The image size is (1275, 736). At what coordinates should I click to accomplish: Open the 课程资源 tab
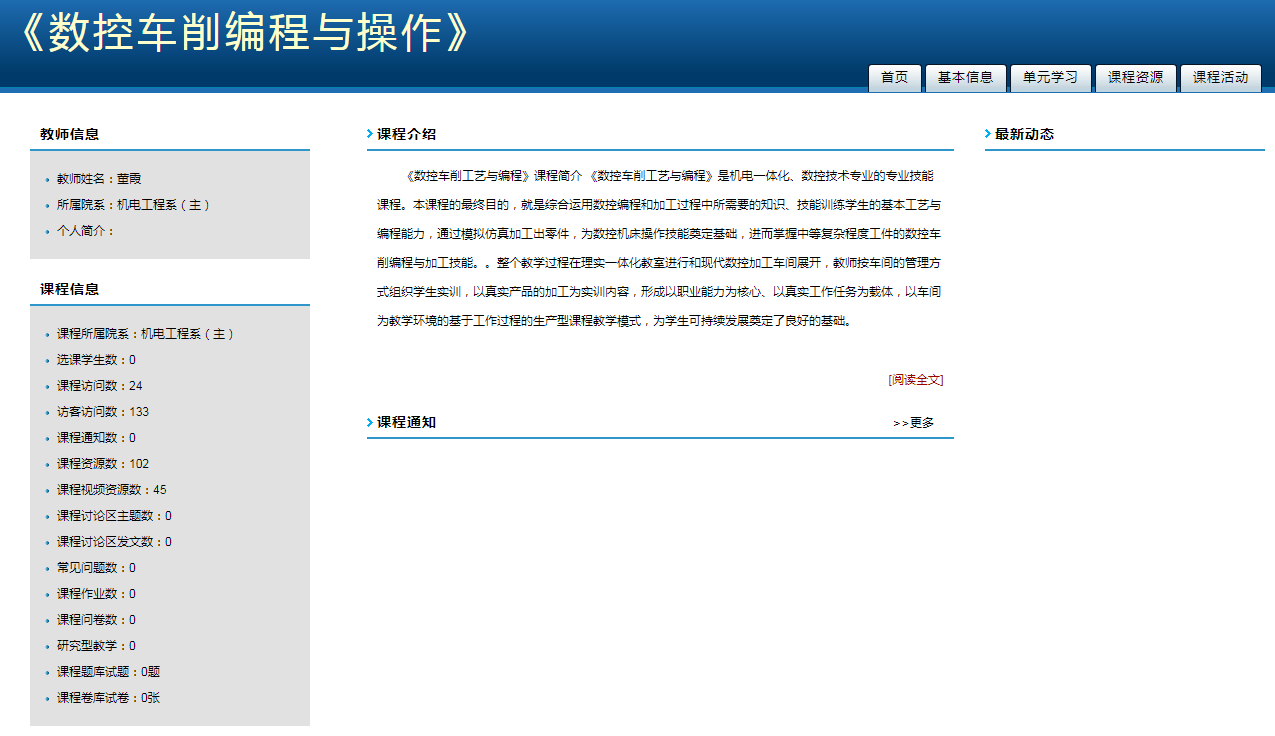tap(1135, 78)
